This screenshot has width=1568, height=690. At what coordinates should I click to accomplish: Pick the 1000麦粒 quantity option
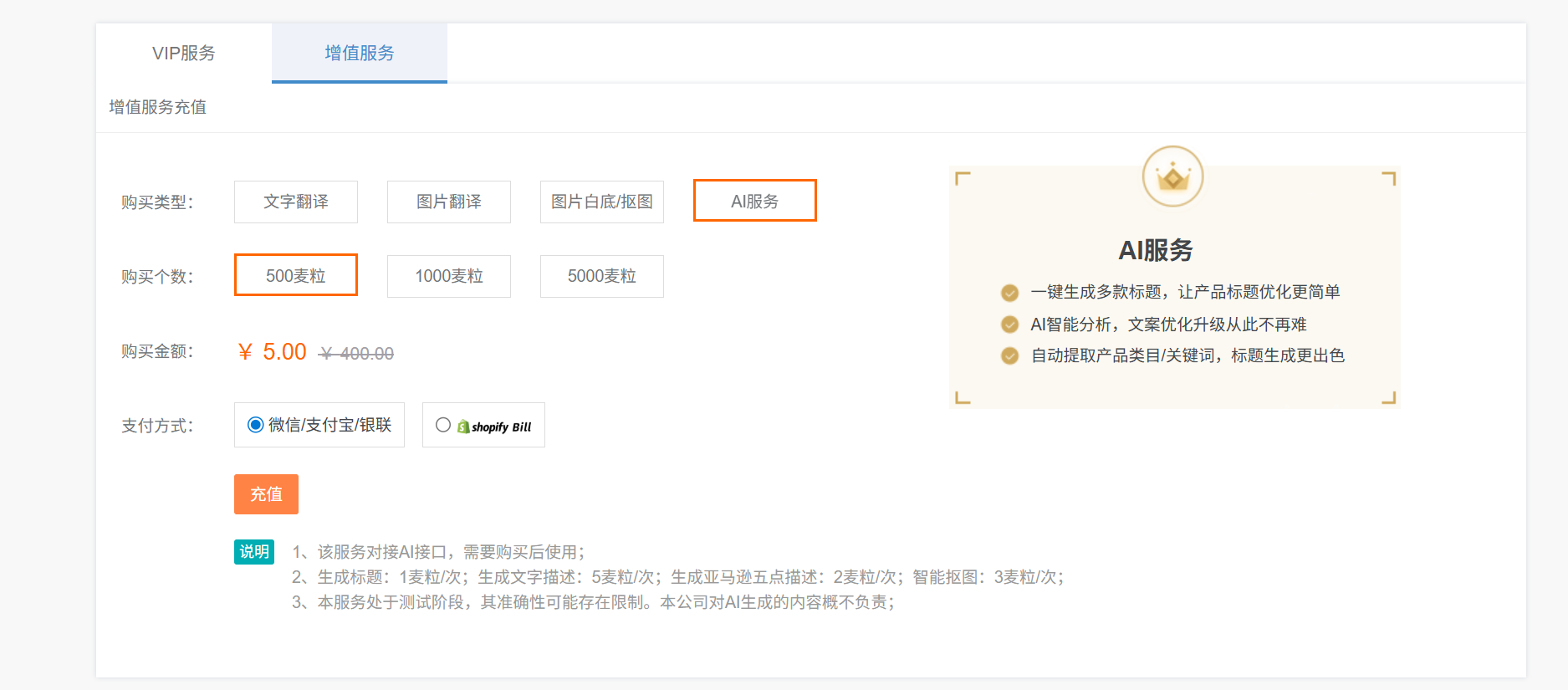(449, 276)
